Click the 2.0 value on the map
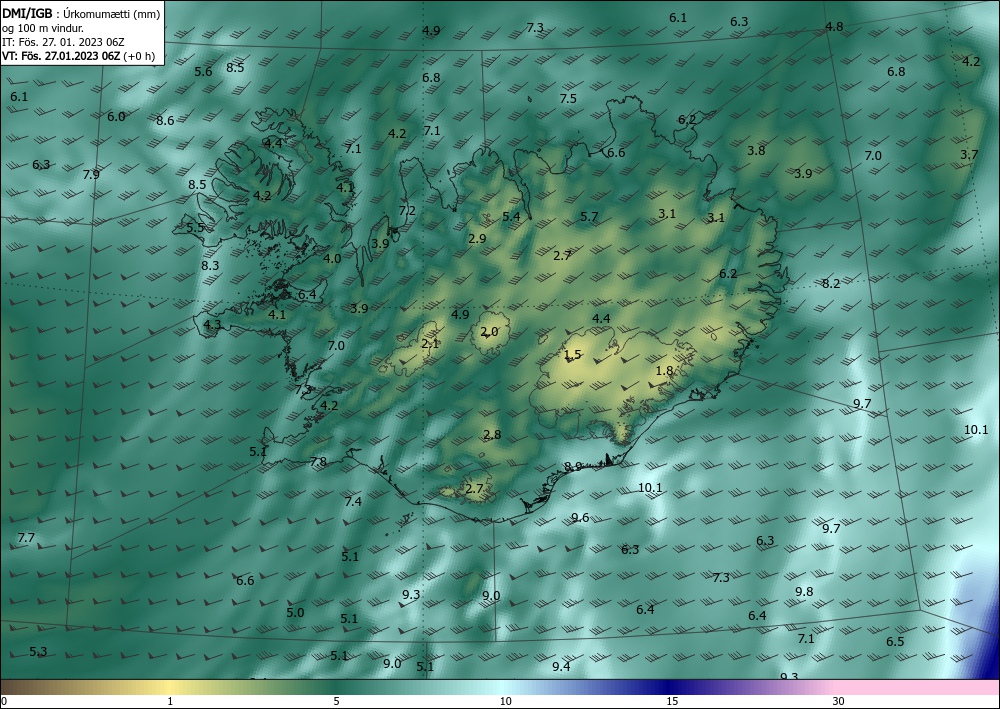Screen dimensions: 1000x709 pyautogui.click(x=489, y=332)
